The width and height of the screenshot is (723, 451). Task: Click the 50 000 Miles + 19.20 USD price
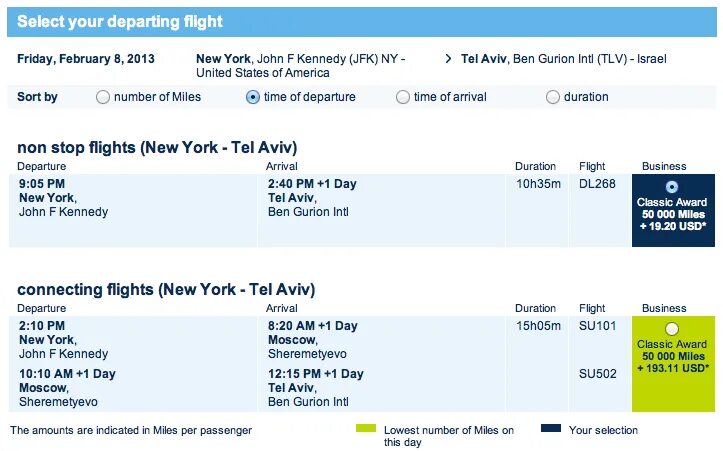[x=672, y=221]
